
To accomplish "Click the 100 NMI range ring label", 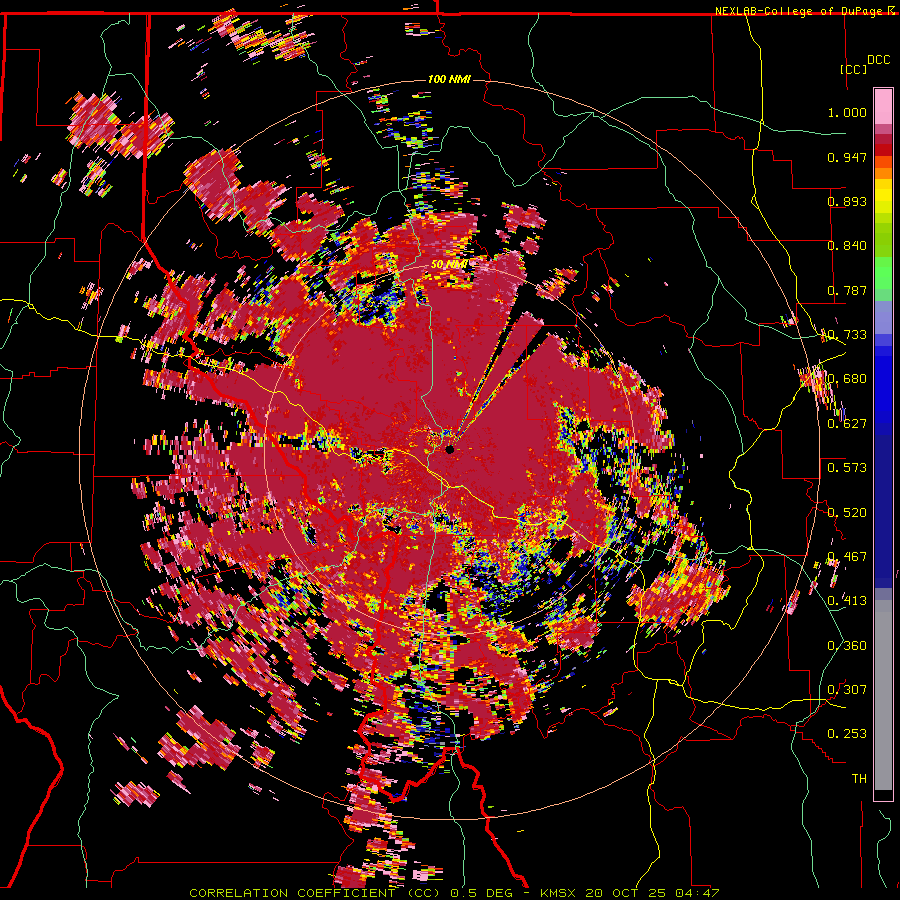I will tap(449, 79).
